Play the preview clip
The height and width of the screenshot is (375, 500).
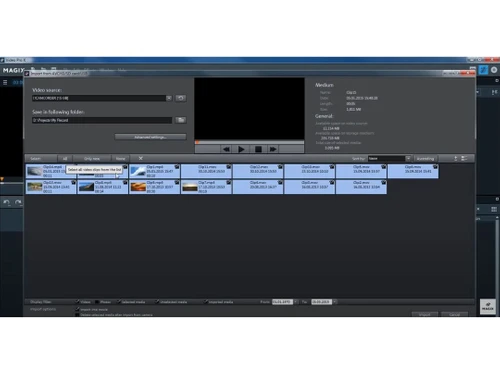(242, 149)
